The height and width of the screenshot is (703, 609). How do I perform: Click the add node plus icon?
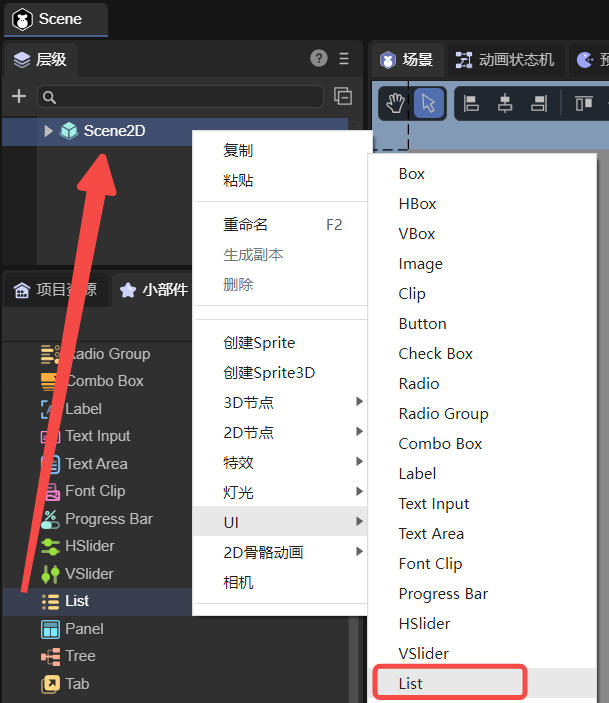(18, 96)
